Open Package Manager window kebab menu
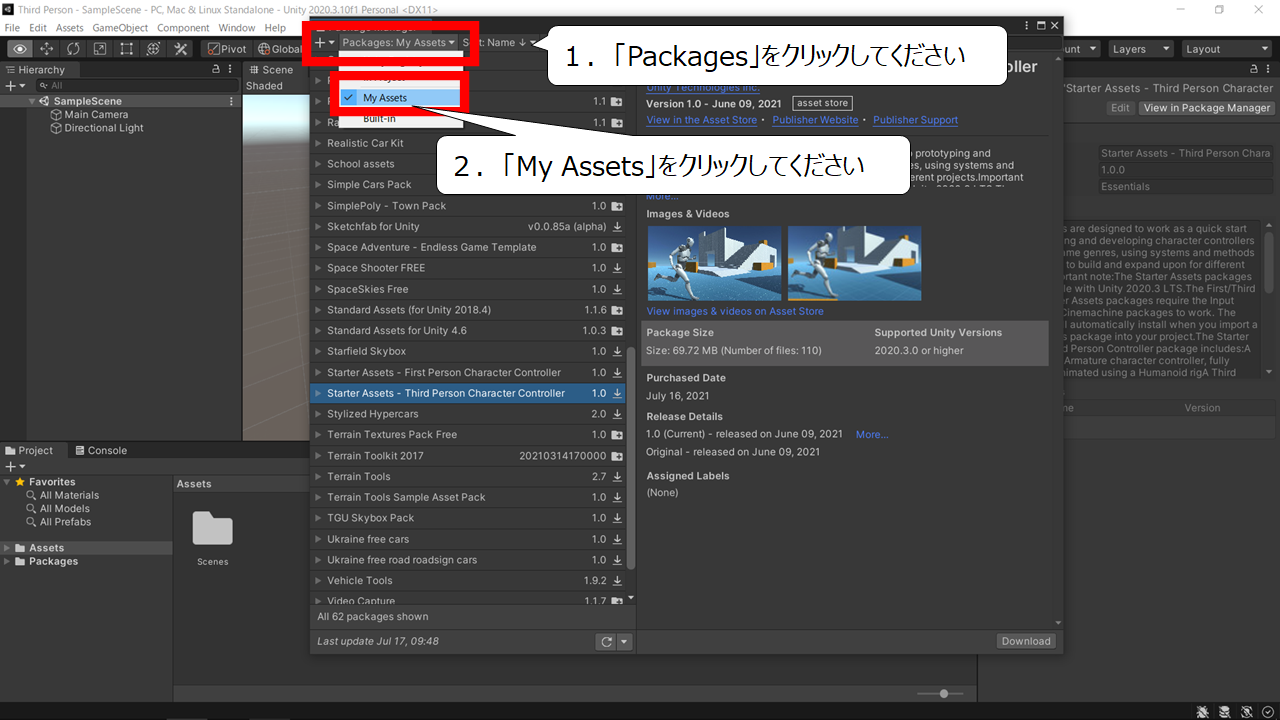1280x720 pixels. (1026, 25)
